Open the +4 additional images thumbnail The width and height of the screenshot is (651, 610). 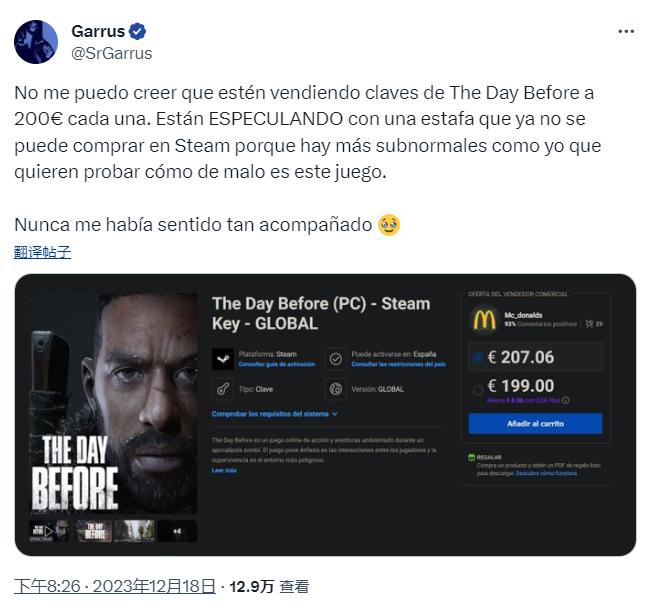[x=177, y=531]
